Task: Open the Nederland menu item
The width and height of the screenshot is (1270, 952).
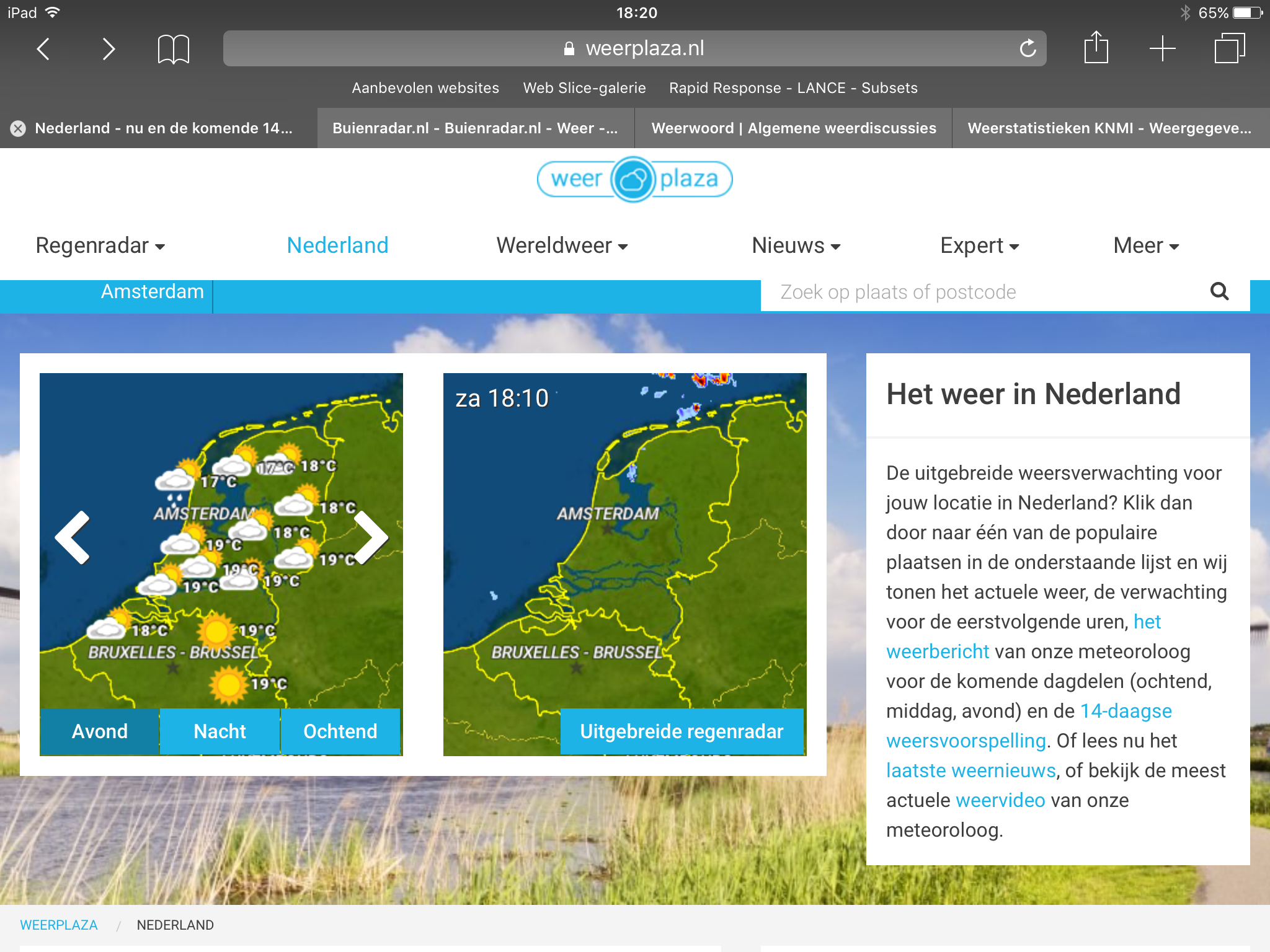Action: pos(337,245)
